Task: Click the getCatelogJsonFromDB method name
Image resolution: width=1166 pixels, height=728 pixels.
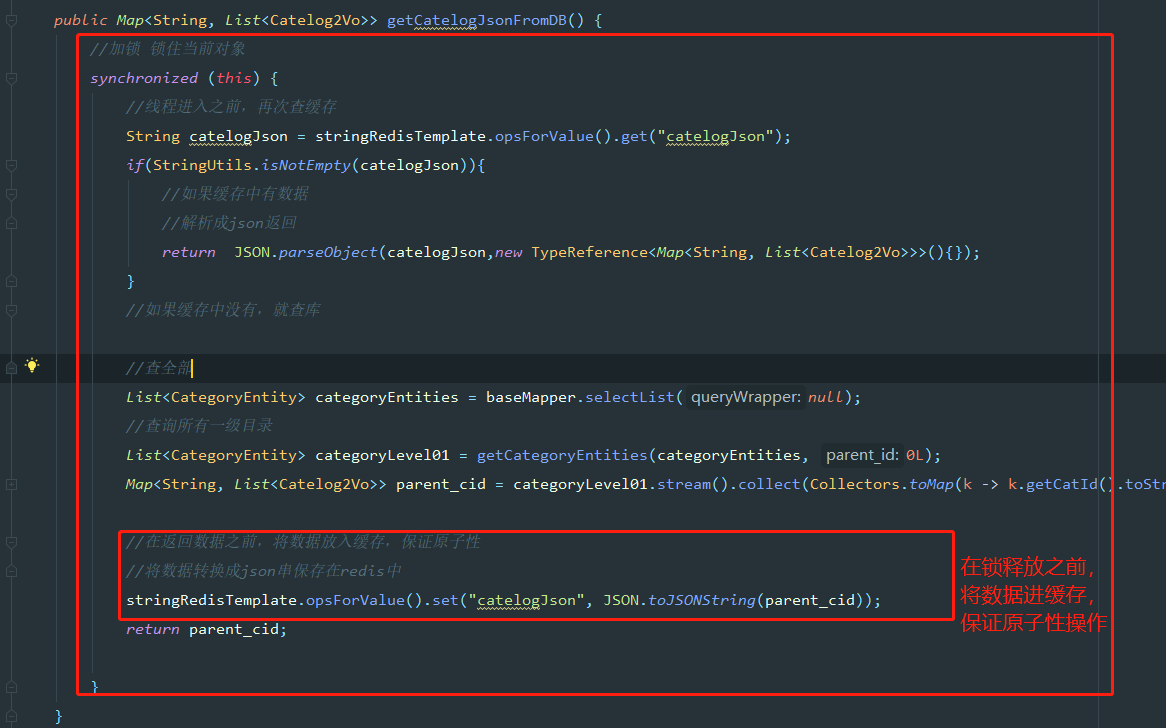Action: point(477,20)
